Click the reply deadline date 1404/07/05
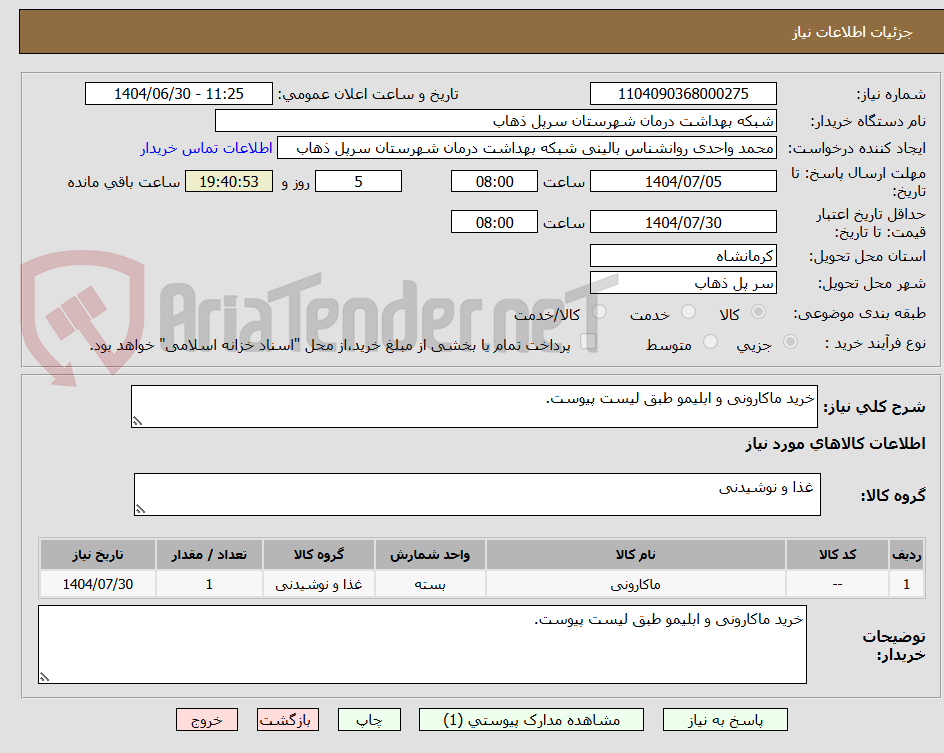 click(x=683, y=181)
